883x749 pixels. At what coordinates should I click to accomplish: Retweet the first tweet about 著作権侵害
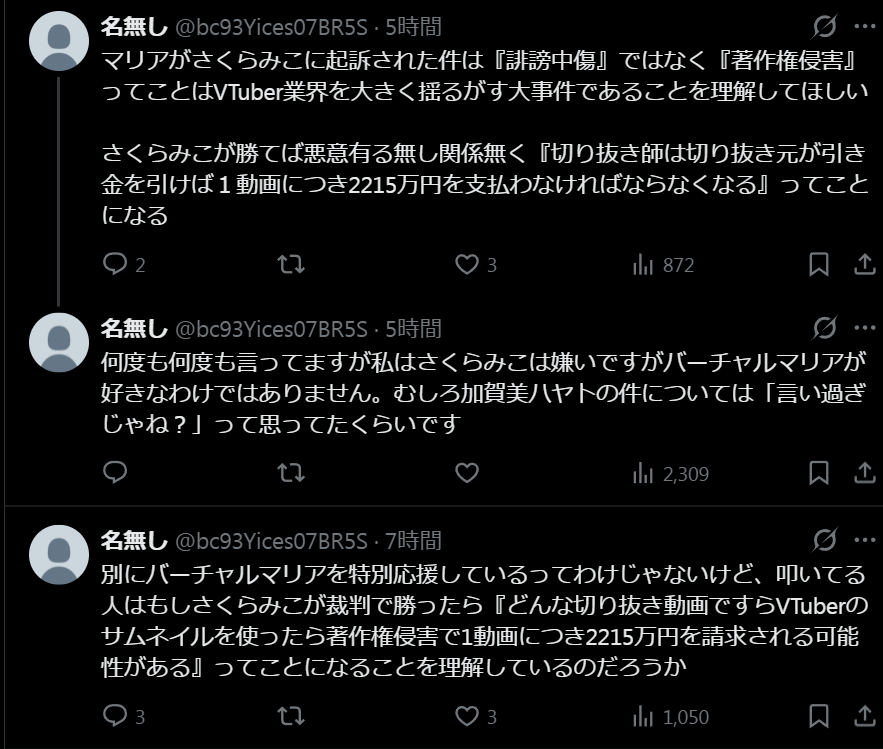click(290, 265)
